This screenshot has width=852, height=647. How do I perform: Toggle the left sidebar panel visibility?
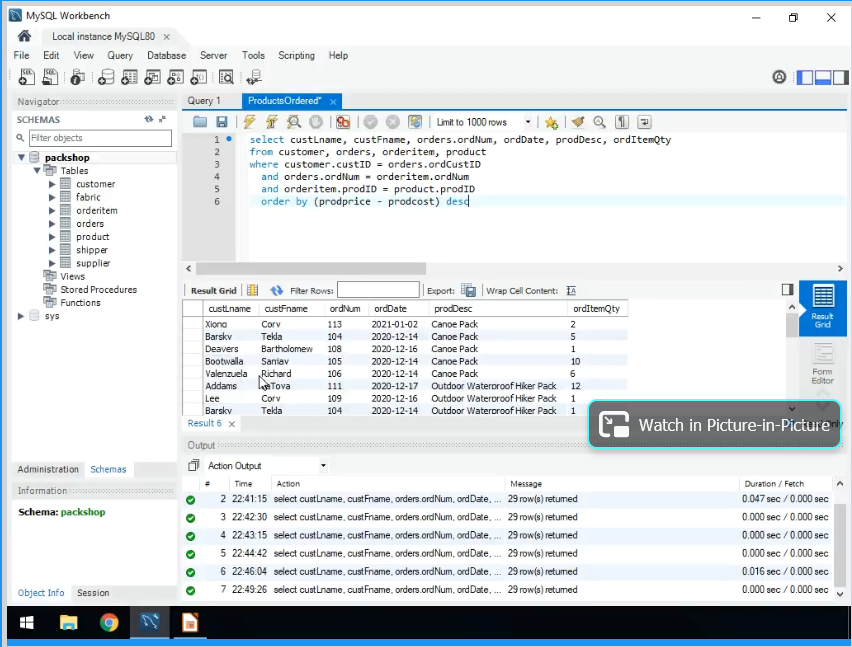point(806,77)
